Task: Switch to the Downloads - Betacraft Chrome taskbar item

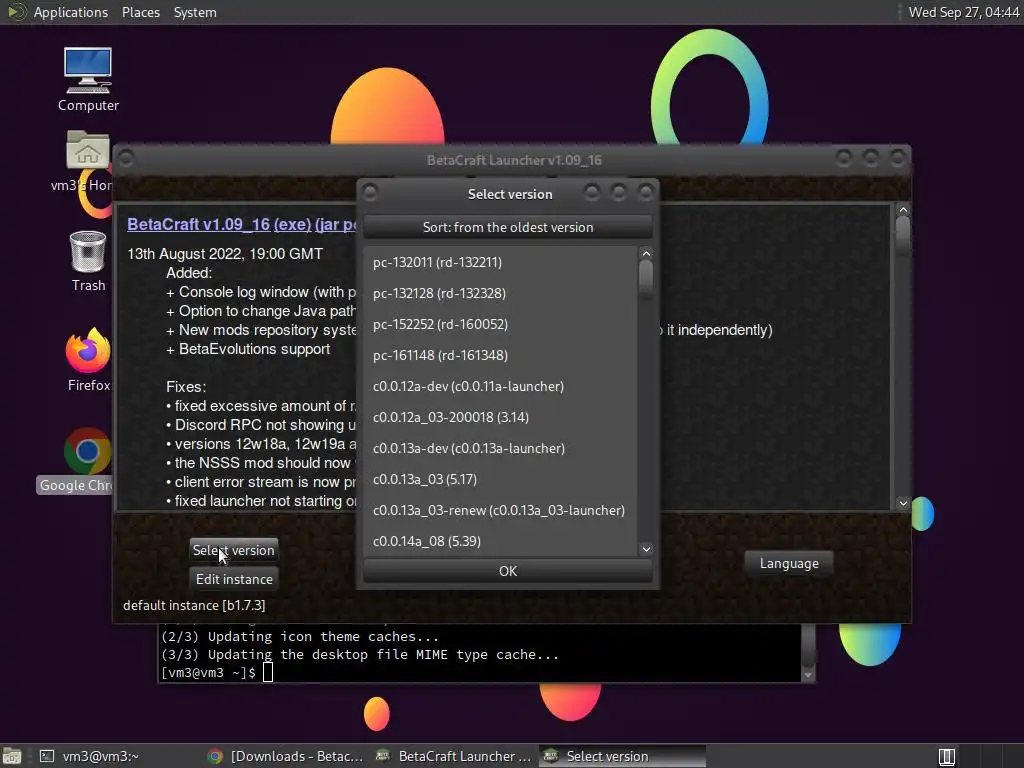Action: click(x=285, y=756)
